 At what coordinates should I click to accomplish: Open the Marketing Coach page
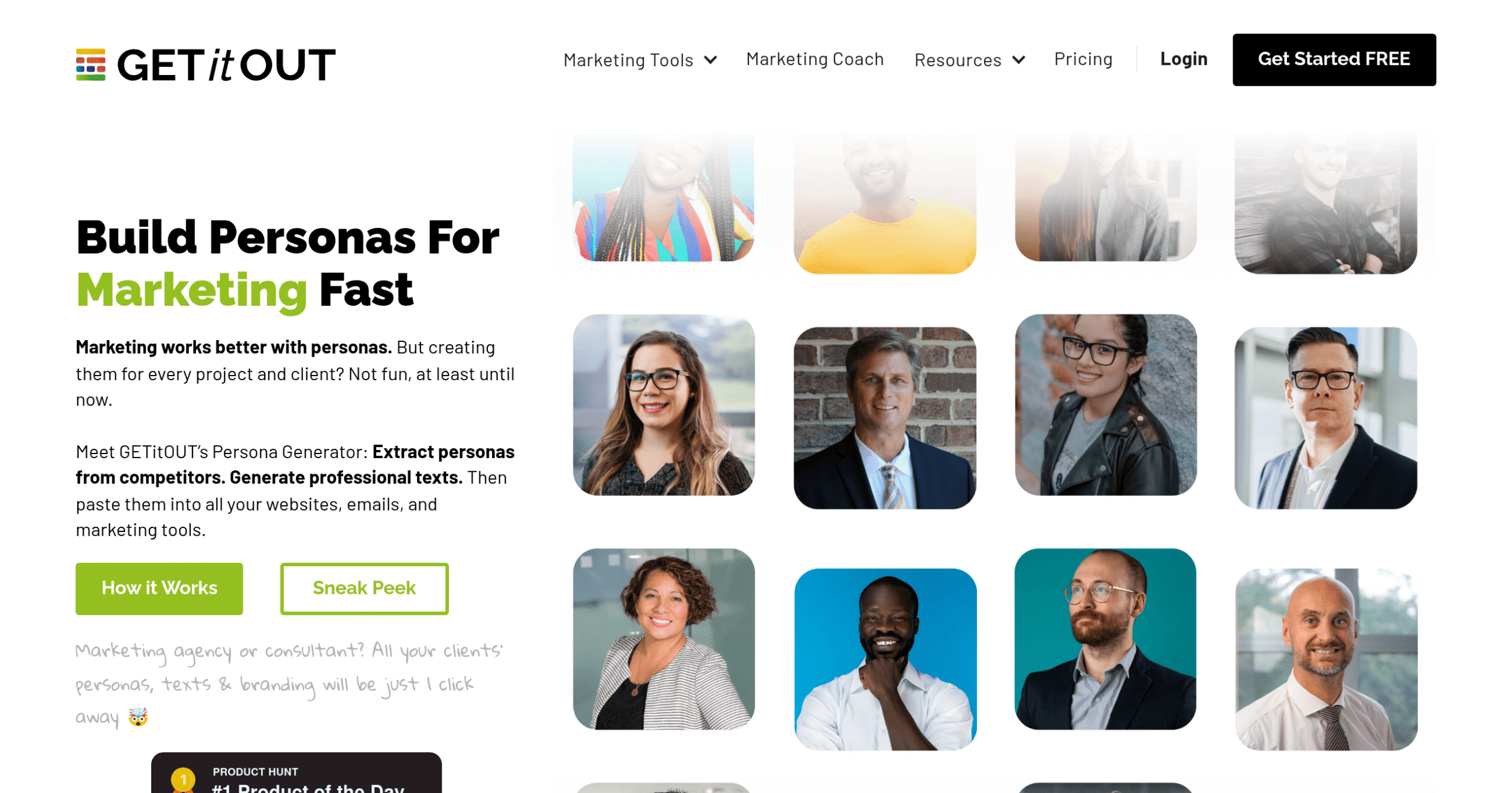click(x=814, y=59)
